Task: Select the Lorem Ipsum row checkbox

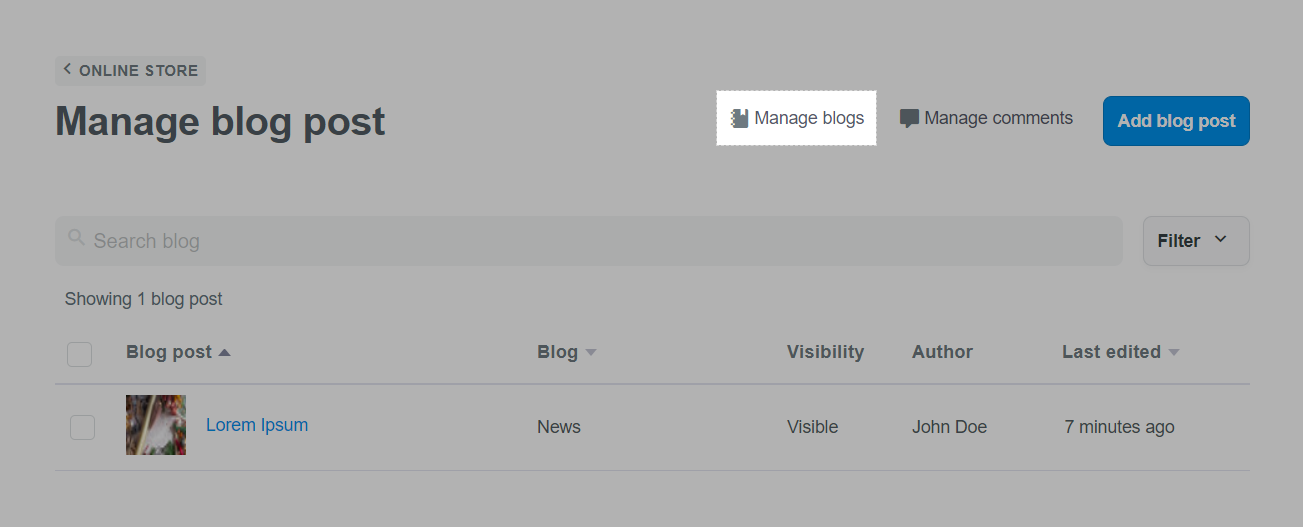Action: (82, 427)
